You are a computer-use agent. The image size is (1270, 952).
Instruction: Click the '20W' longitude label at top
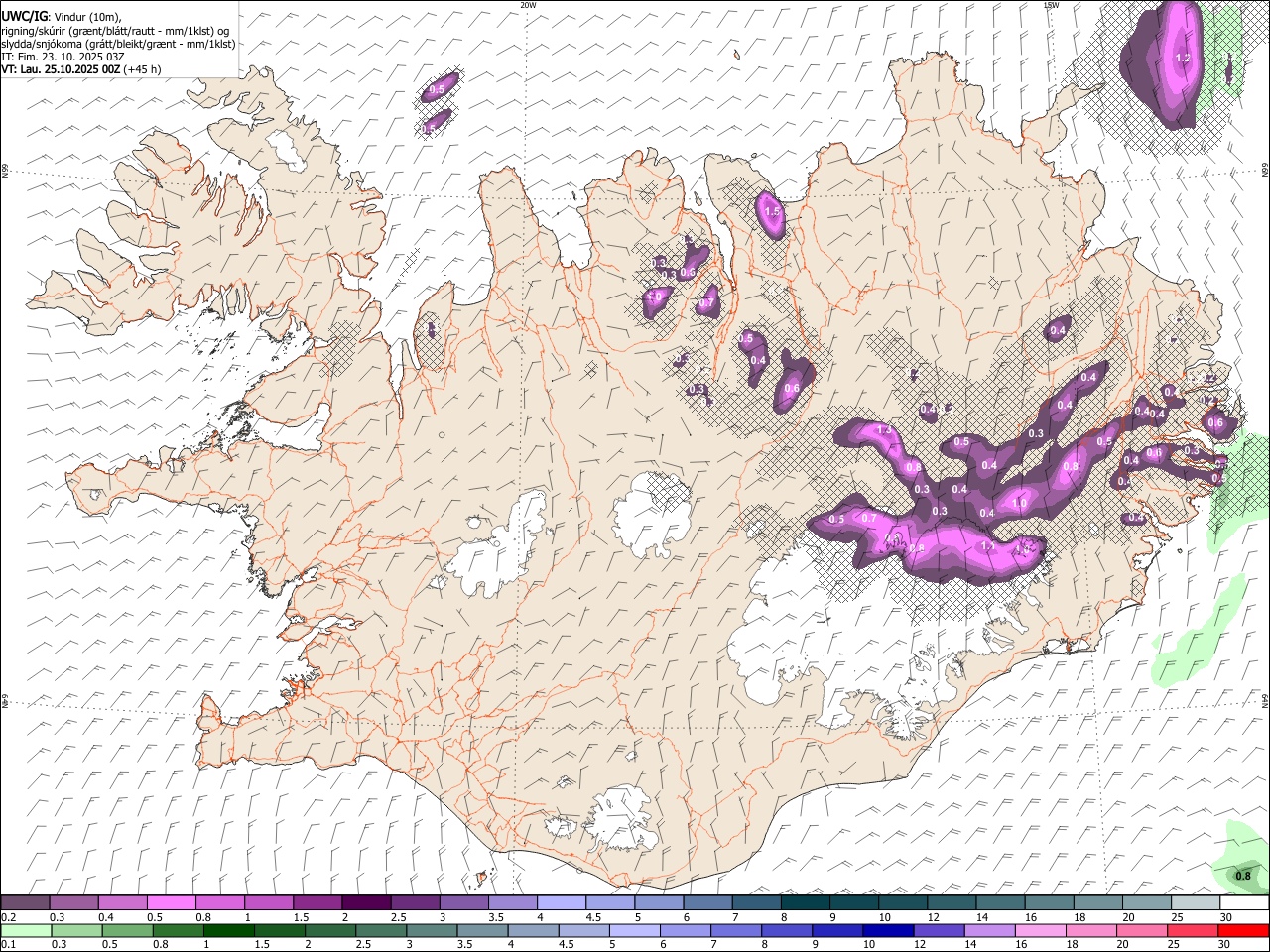[528, 5]
